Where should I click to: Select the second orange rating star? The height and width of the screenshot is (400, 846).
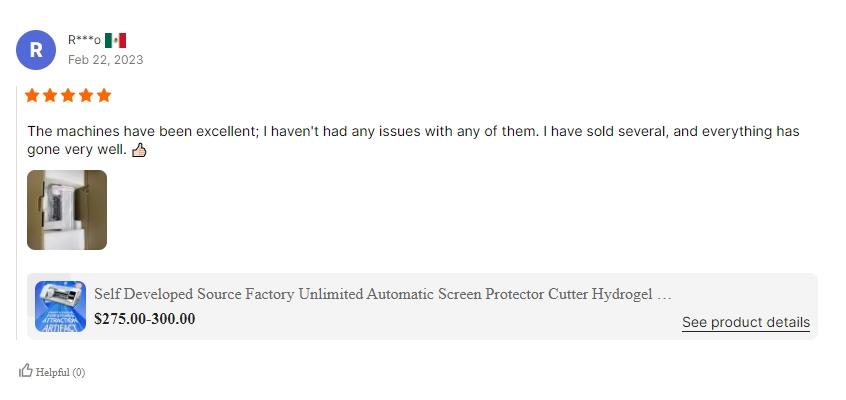(x=50, y=96)
